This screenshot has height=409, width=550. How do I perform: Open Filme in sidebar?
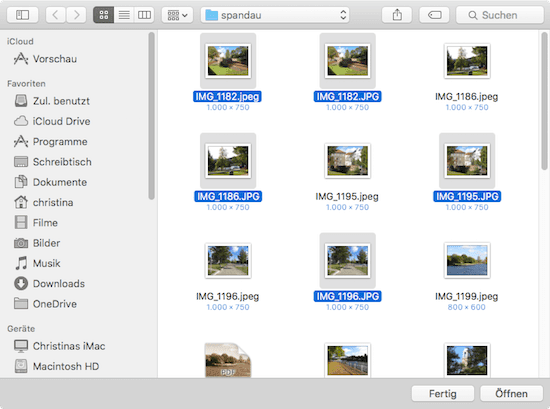(x=36, y=223)
